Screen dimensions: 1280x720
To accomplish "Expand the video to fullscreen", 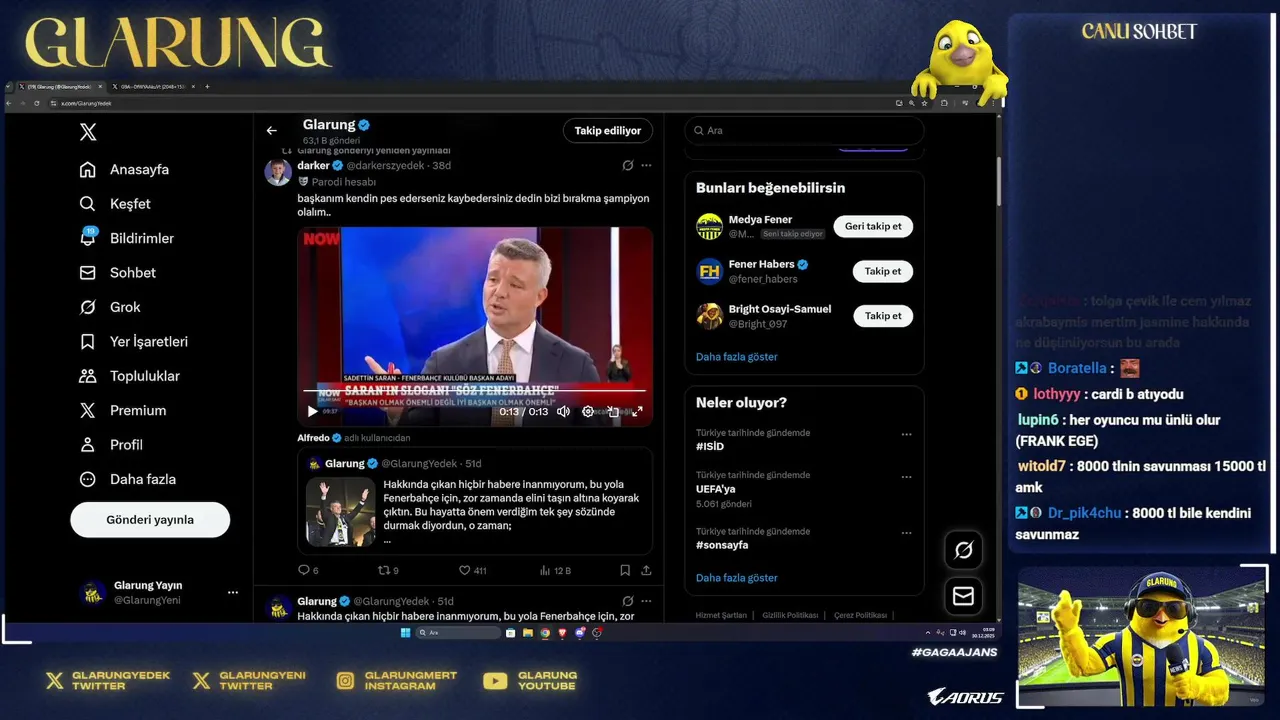I will [x=637, y=411].
